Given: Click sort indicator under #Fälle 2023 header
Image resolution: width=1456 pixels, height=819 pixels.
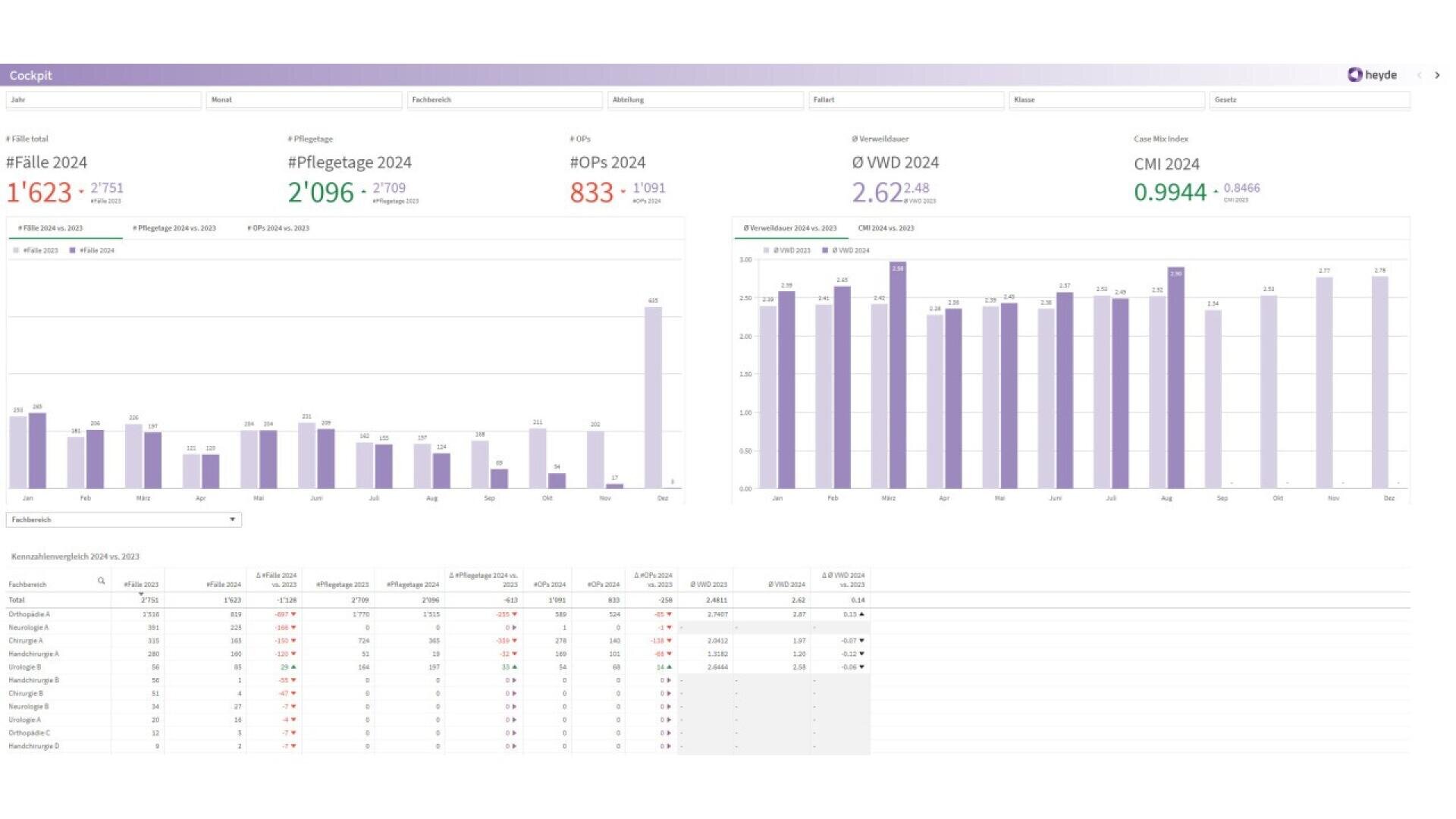Looking at the screenshot, I should coord(141,595).
